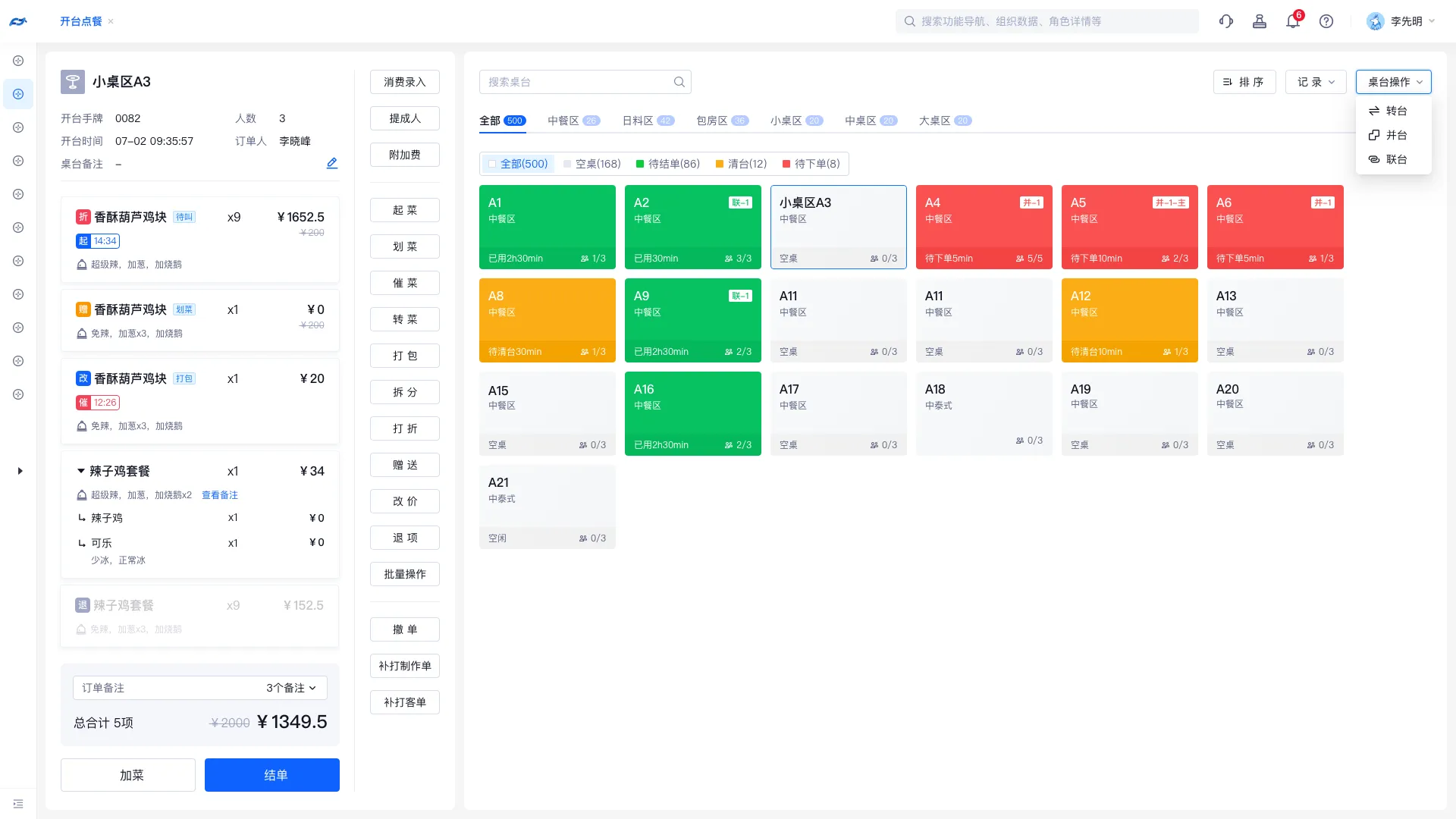The image size is (1456, 819).
Task: Expand left sidebar with arrow icon
Action: pos(20,471)
